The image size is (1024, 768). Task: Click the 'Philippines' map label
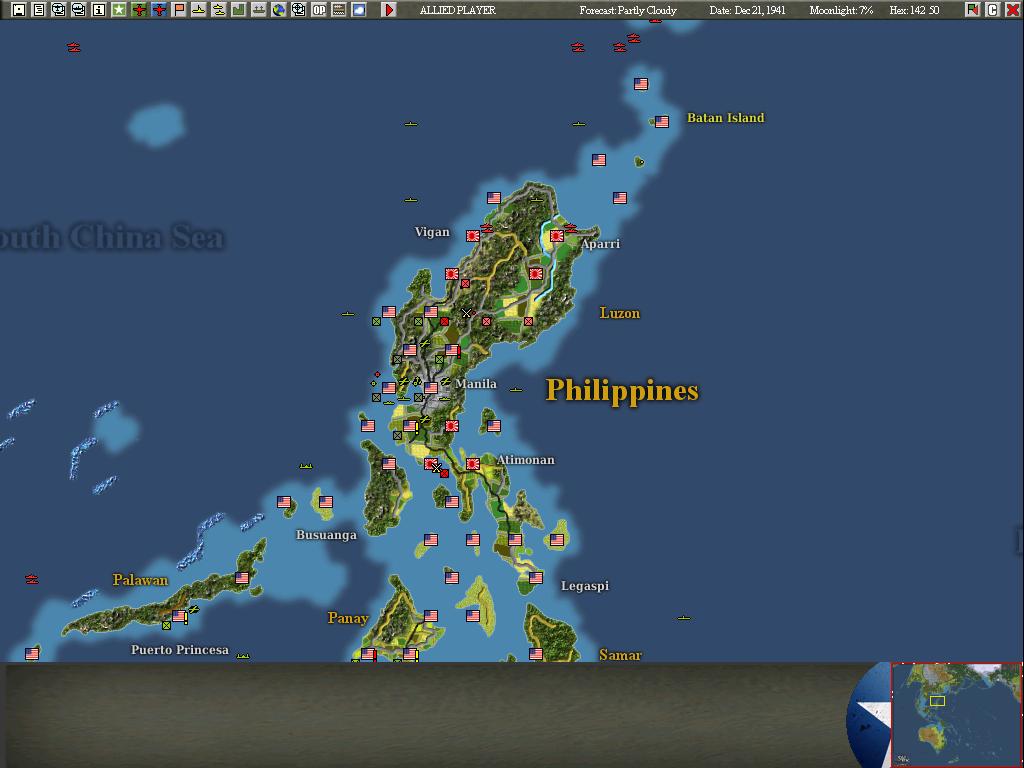point(622,391)
